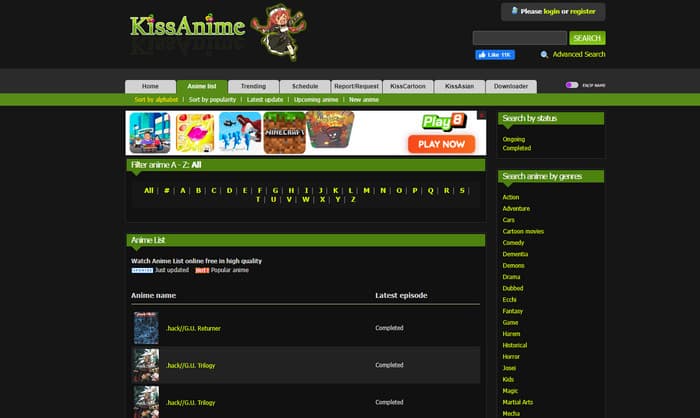Select Ongoing status filter
The width and height of the screenshot is (700, 418).
click(513, 139)
